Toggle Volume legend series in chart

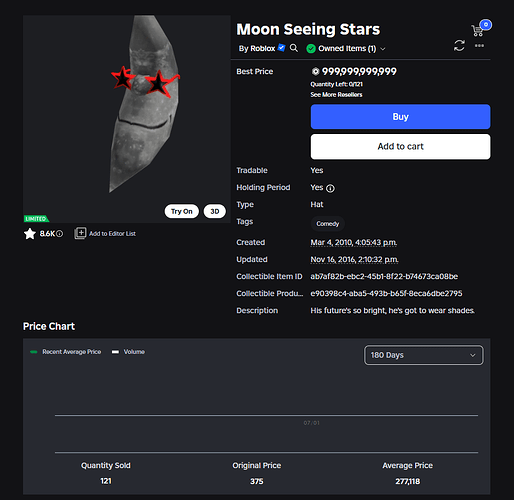128,352
